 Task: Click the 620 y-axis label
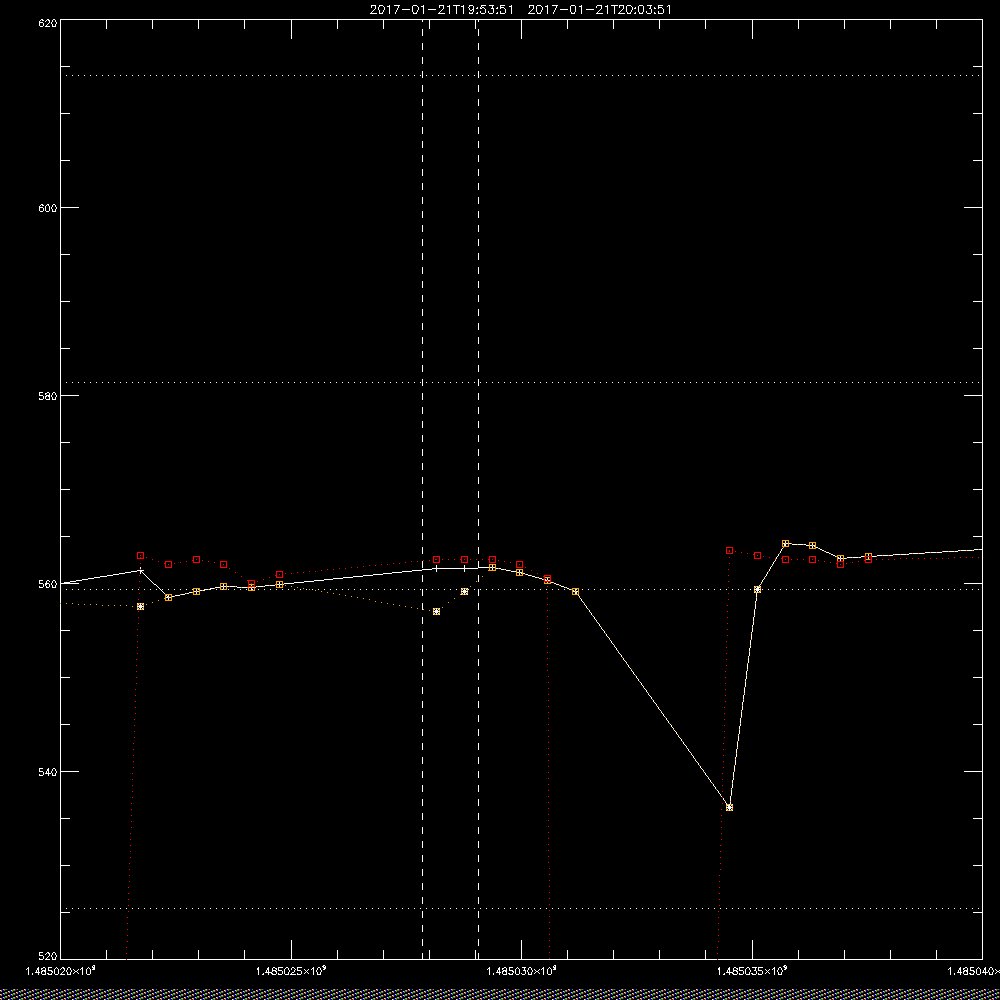point(48,23)
